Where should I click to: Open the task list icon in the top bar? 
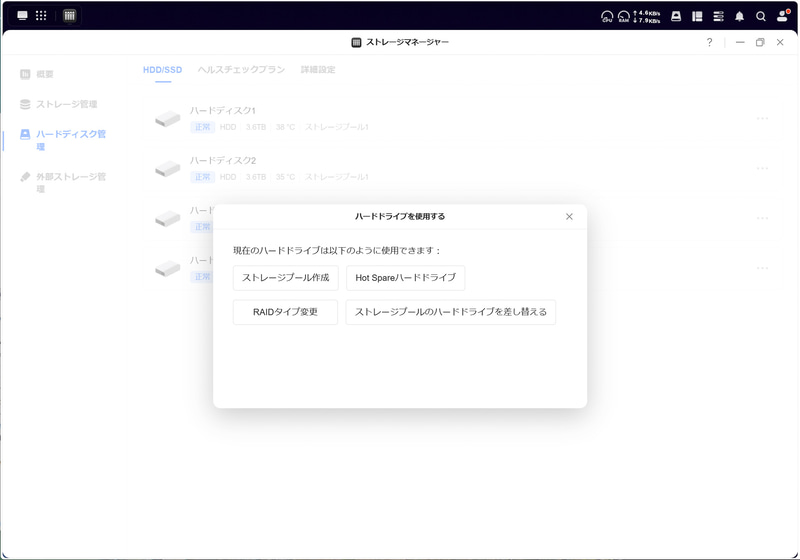coord(718,16)
